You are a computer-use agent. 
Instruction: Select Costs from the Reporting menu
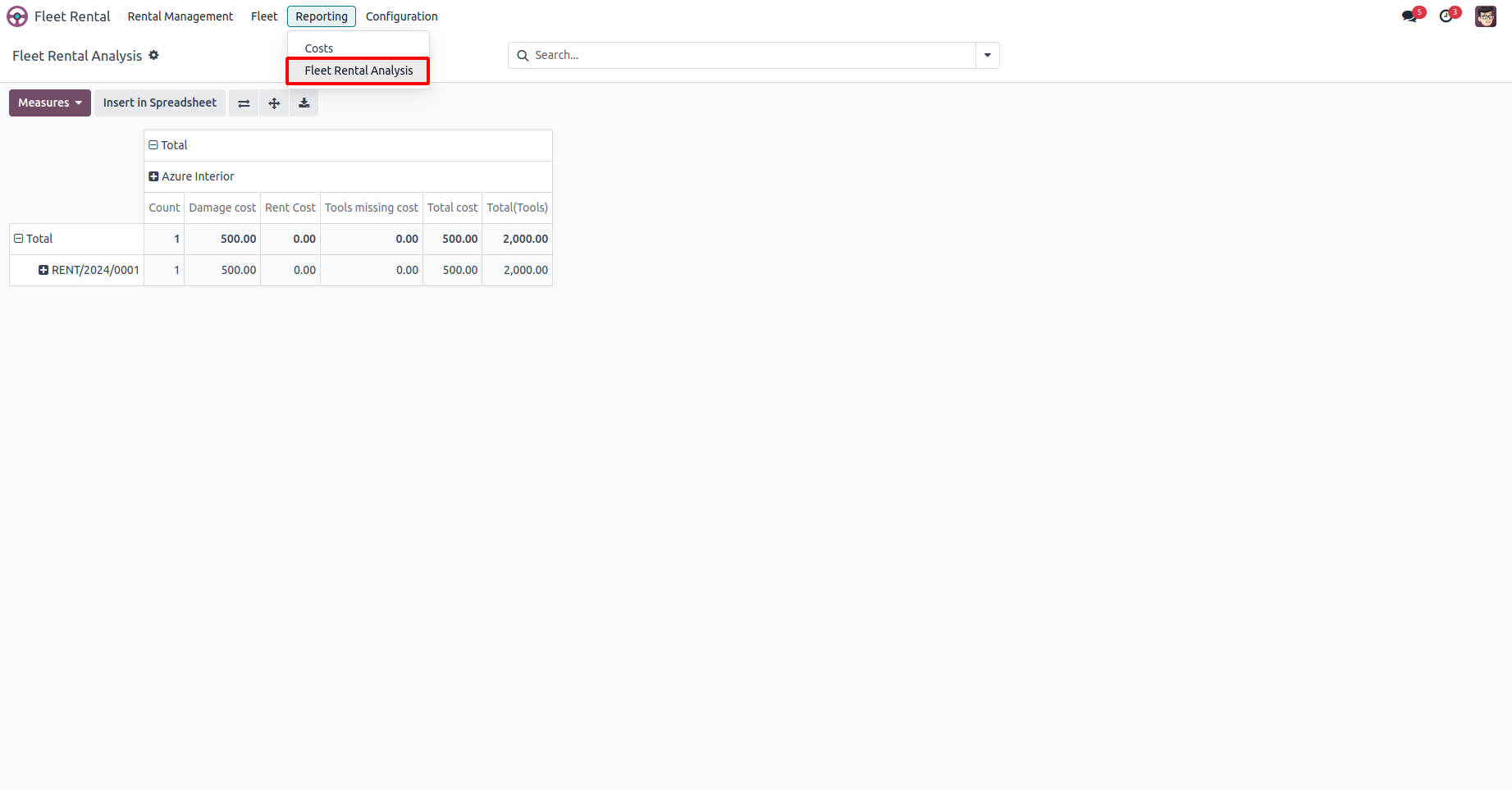[x=358, y=48]
